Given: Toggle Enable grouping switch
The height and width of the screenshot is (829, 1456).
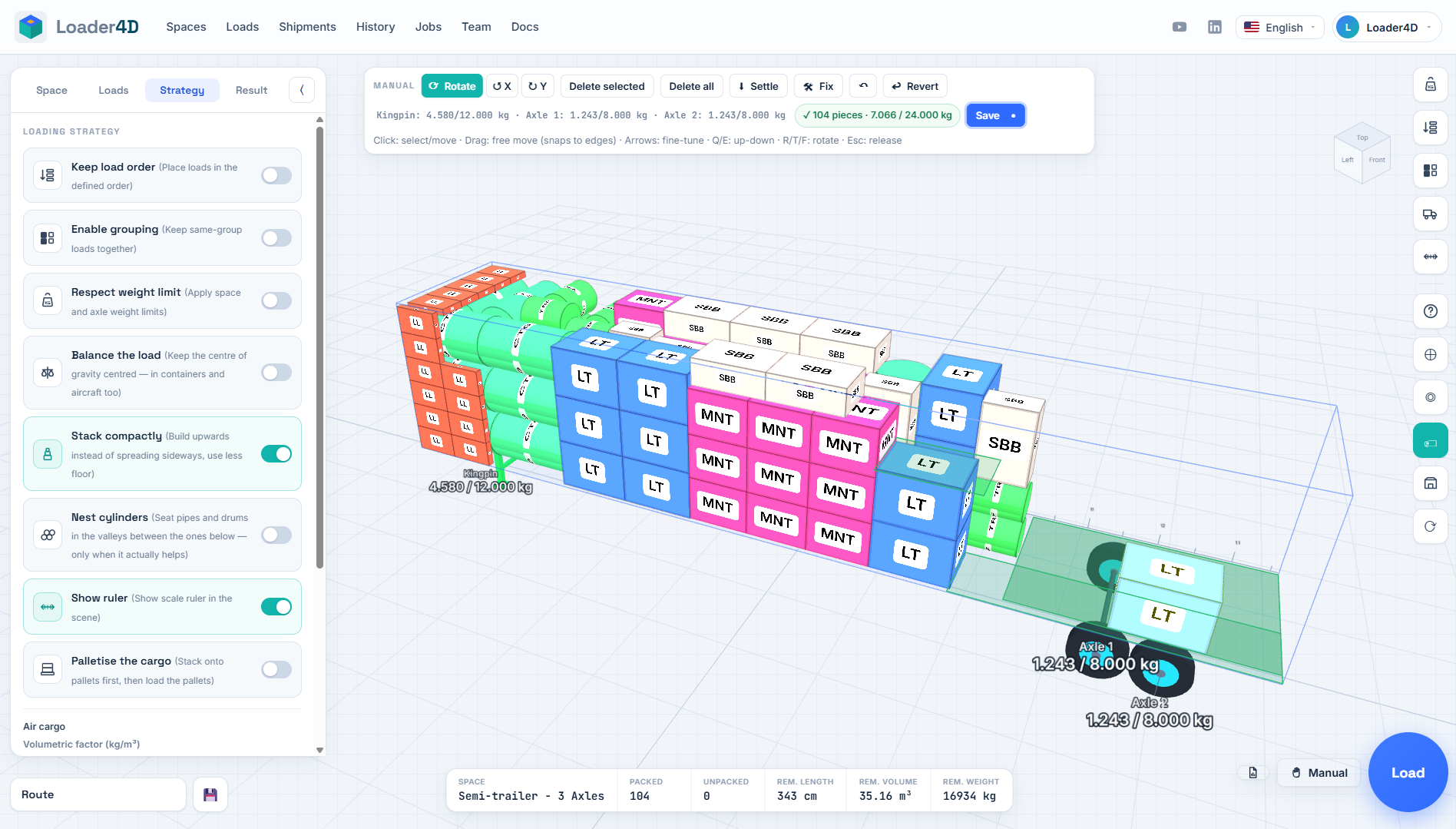Looking at the screenshot, I should (x=276, y=238).
